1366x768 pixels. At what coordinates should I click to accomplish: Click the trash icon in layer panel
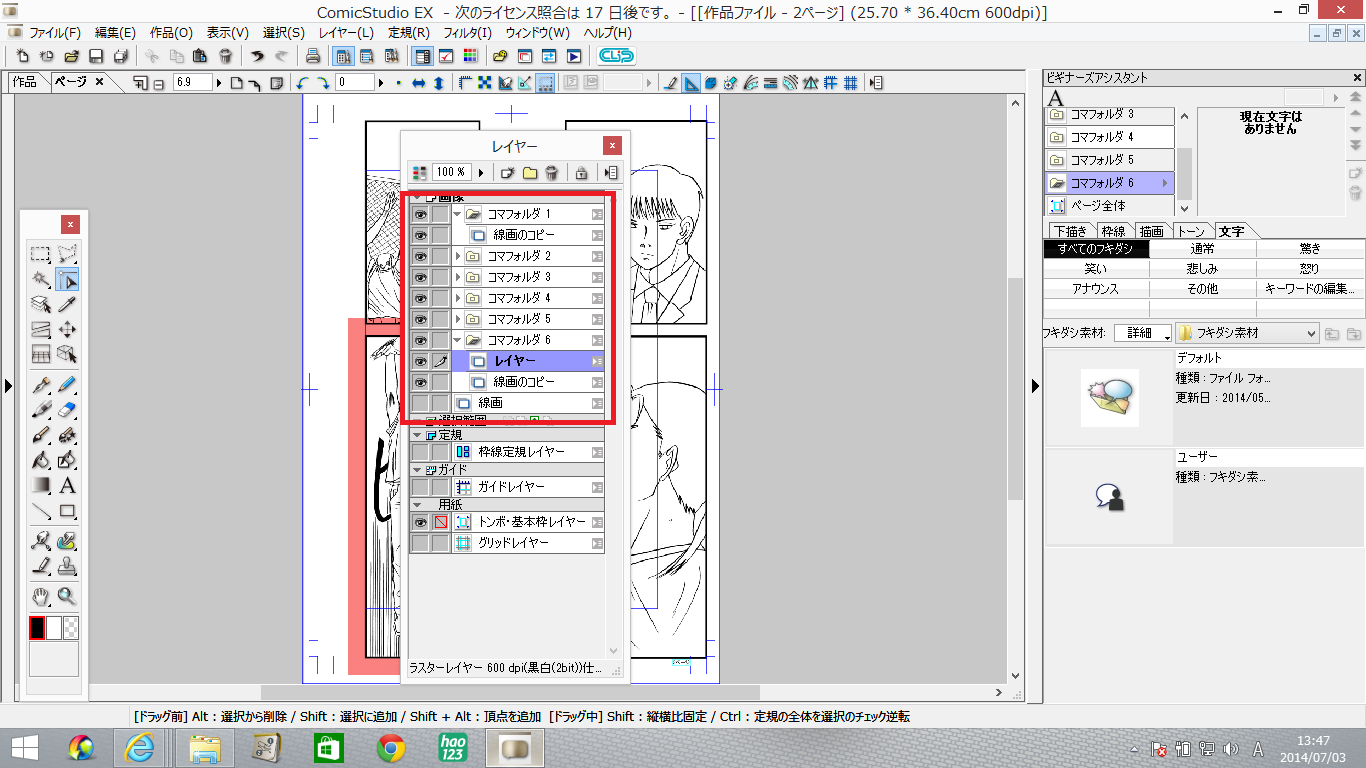pos(551,173)
